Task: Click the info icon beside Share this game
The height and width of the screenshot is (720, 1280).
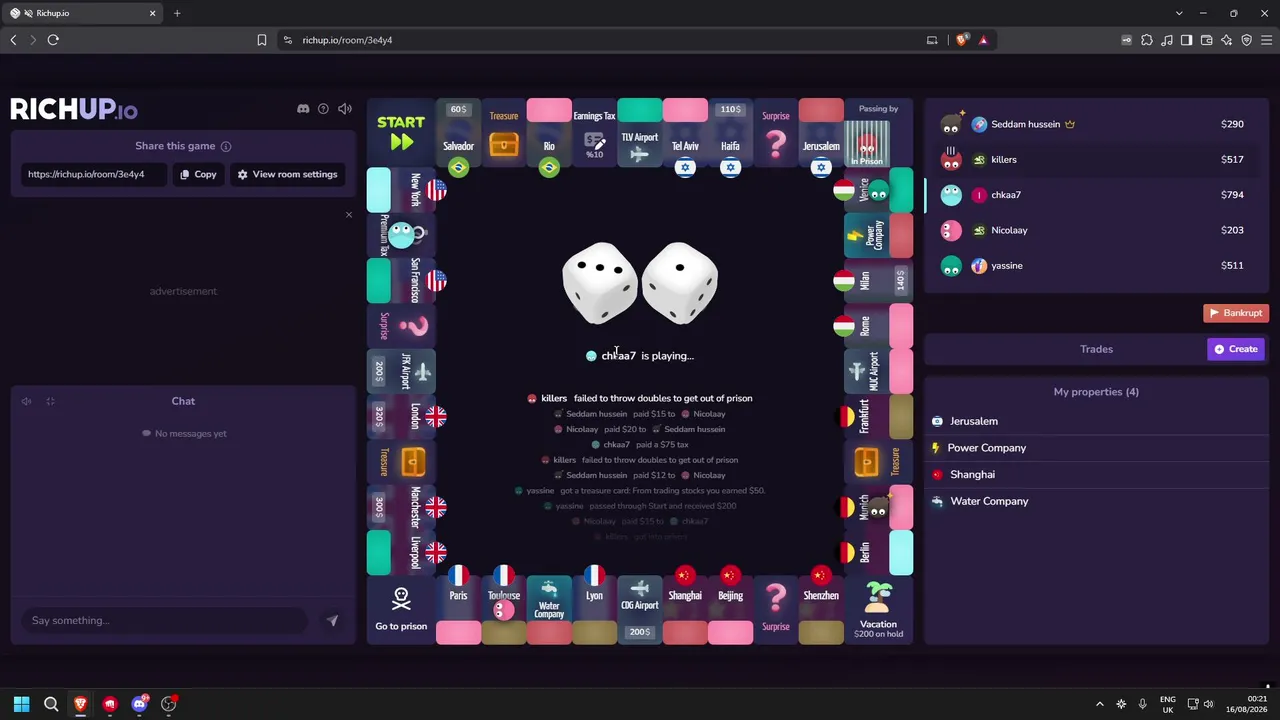Action: pos(226,146)
